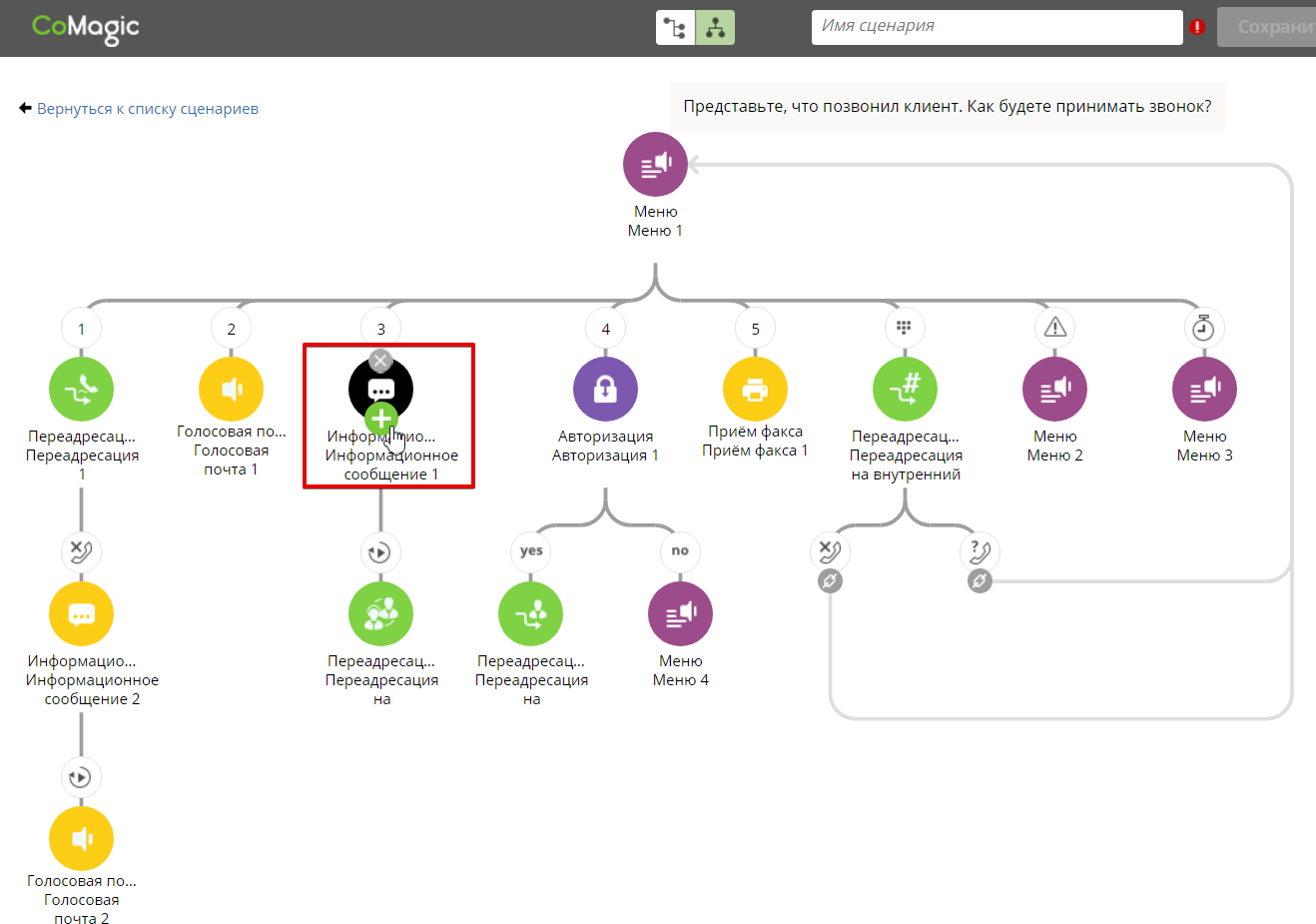Select the Меню 4 node
Viewport: 1316px width, 924px height.
680,614
